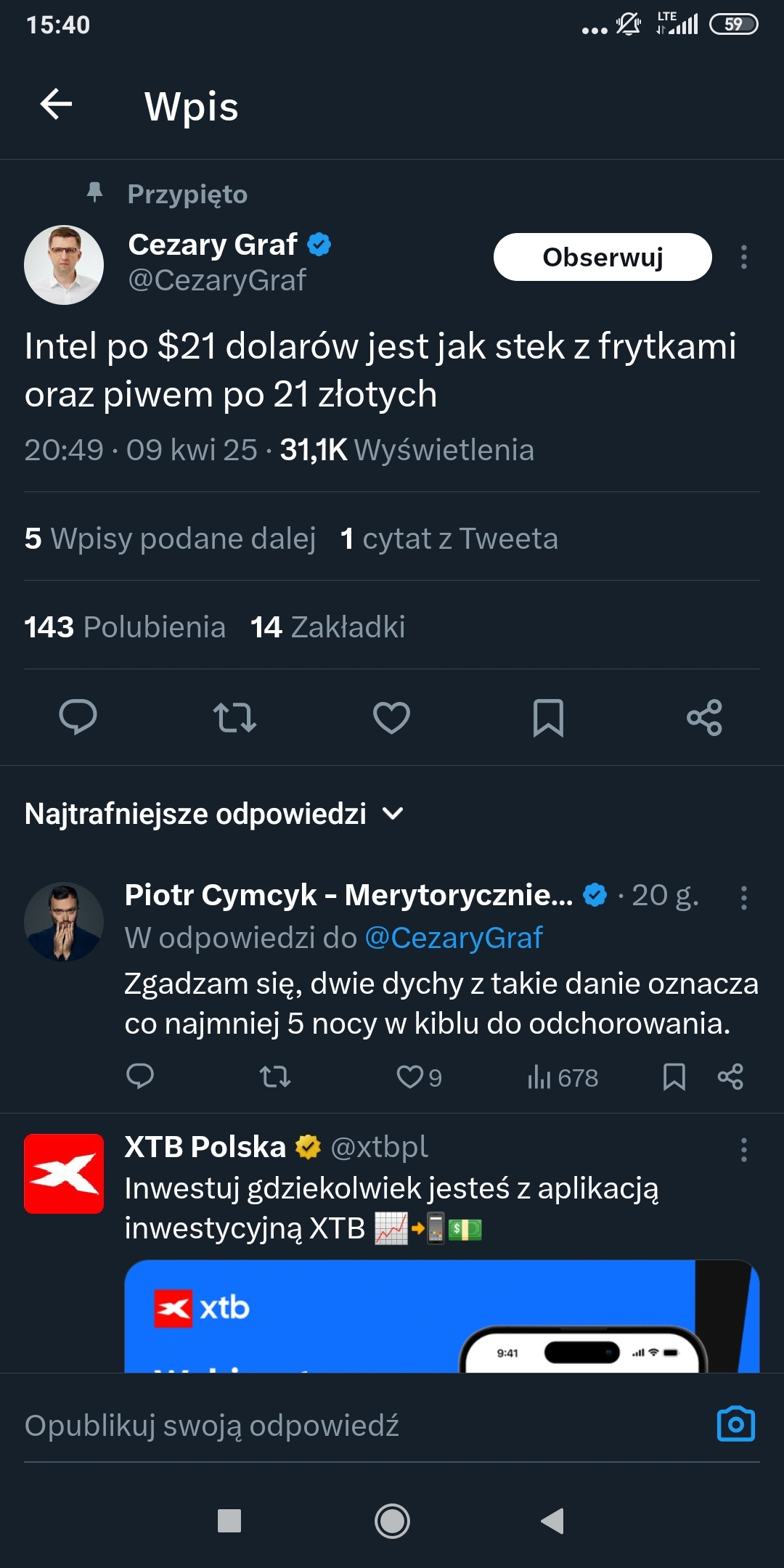Open the 143 Polubienia list
This screenshot has height=1568, width=784.
point(125,627)
